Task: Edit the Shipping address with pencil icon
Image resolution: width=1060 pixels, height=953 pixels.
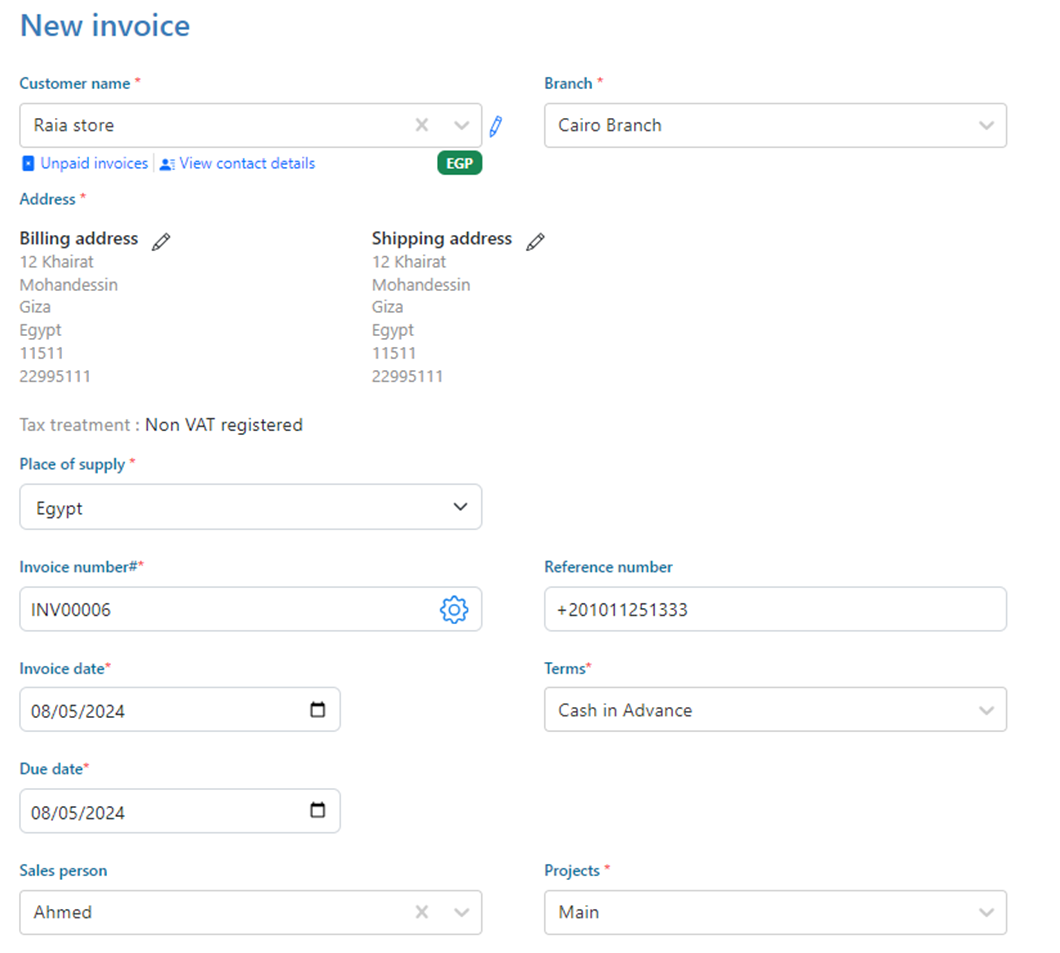Action: [x=536, y=241]
